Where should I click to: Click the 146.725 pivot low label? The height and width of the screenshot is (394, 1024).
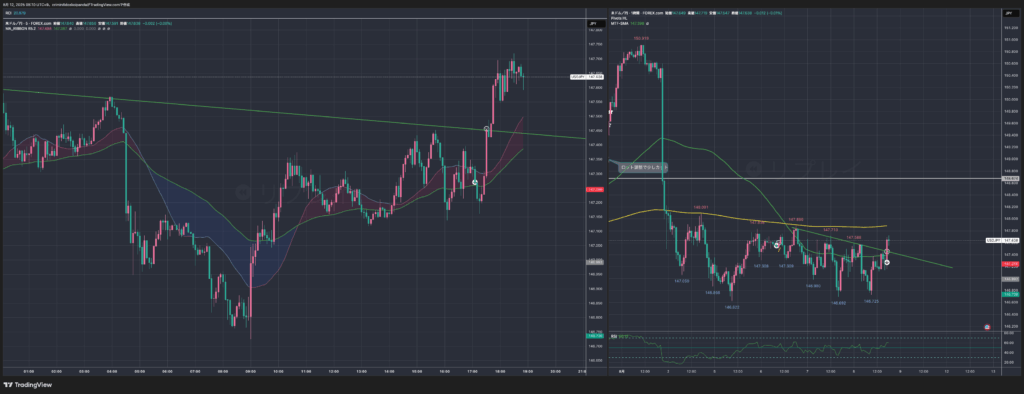(870, 301)
